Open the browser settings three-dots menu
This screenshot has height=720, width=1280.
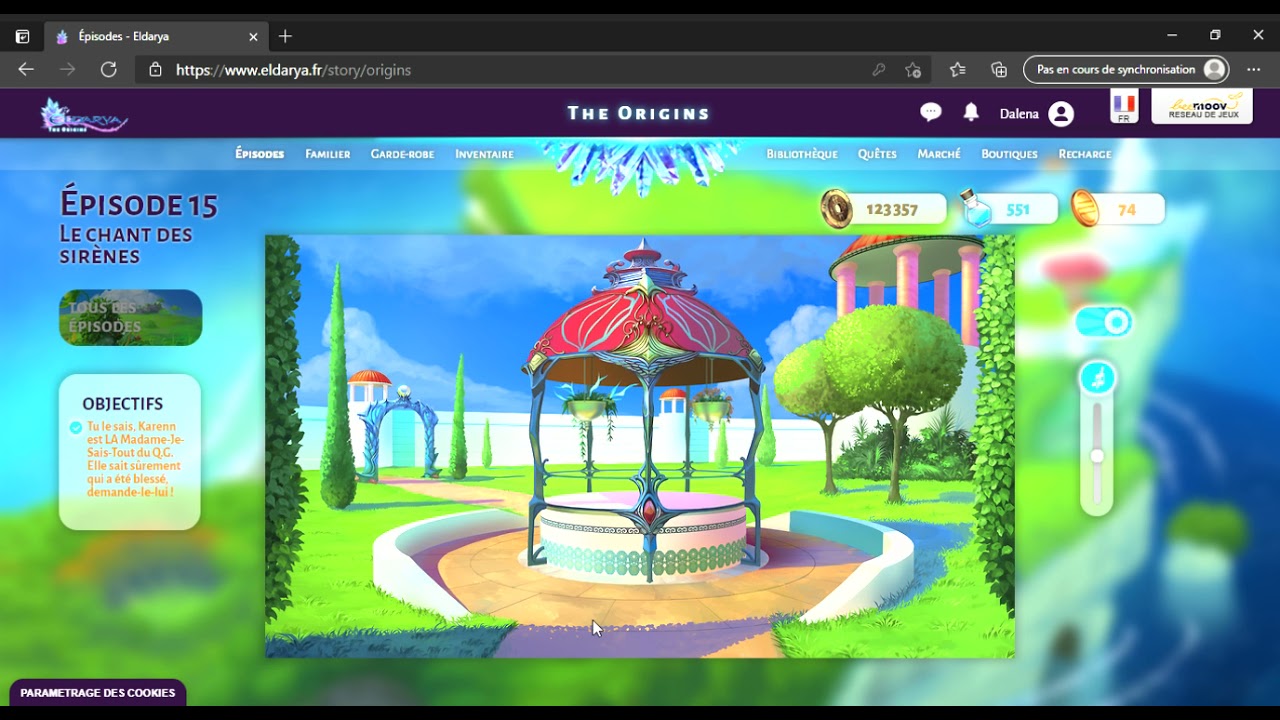tap(1253, 70)
